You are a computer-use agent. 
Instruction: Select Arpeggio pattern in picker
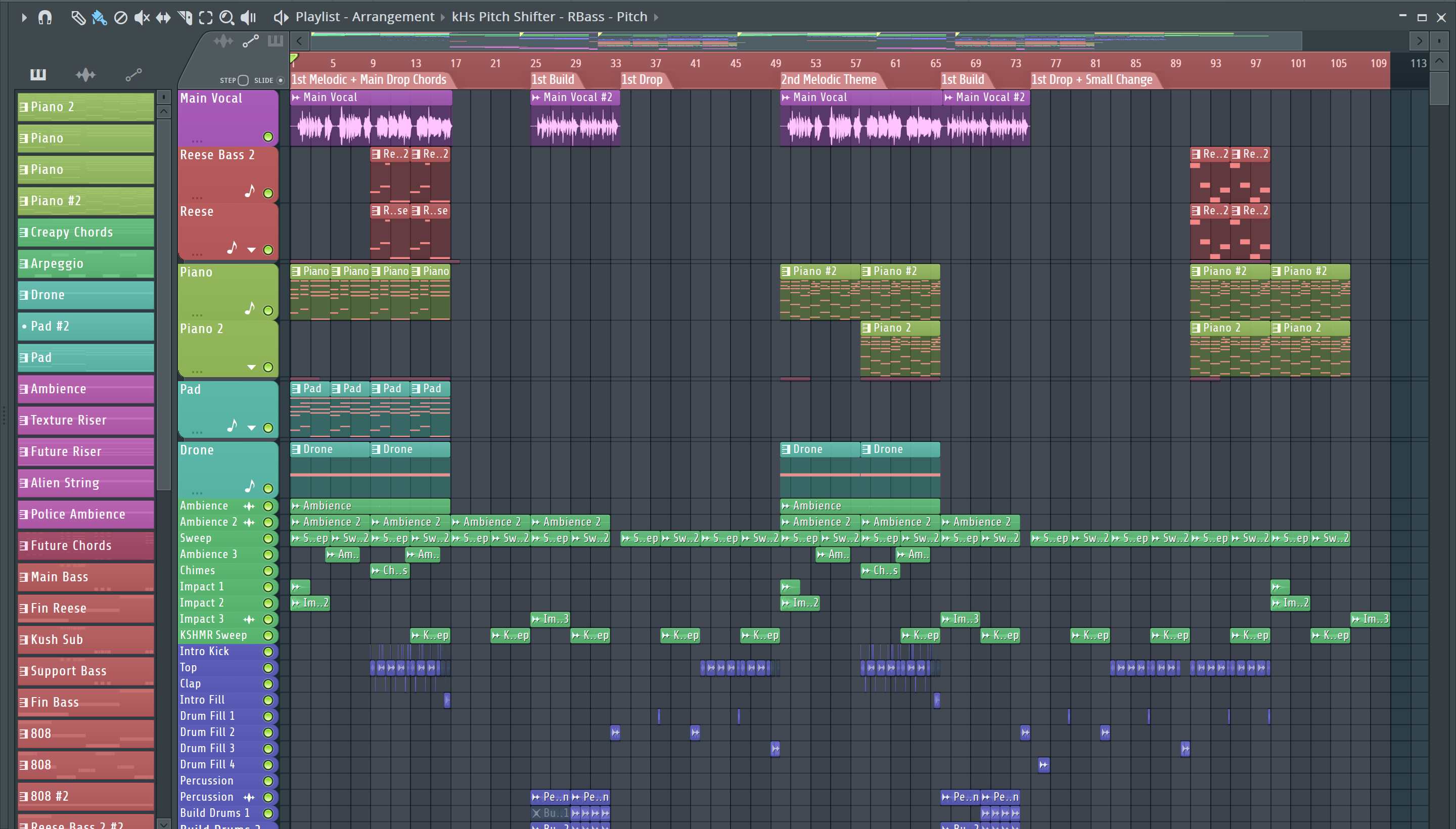click(86, 264)
